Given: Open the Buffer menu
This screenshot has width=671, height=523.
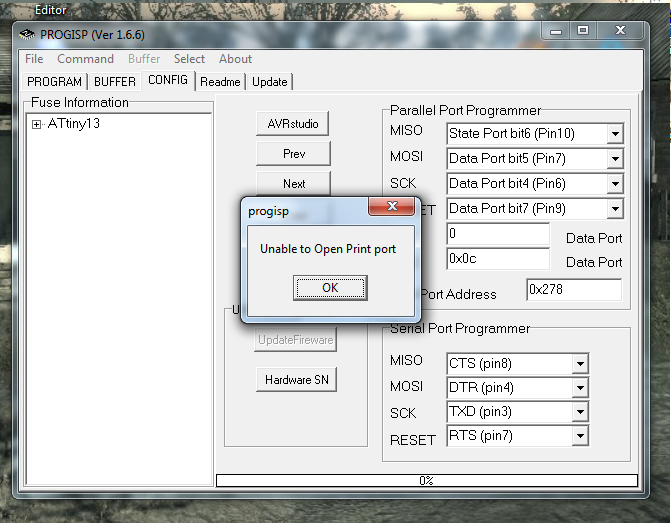Looking at the screenshot, I should [144, 59].
